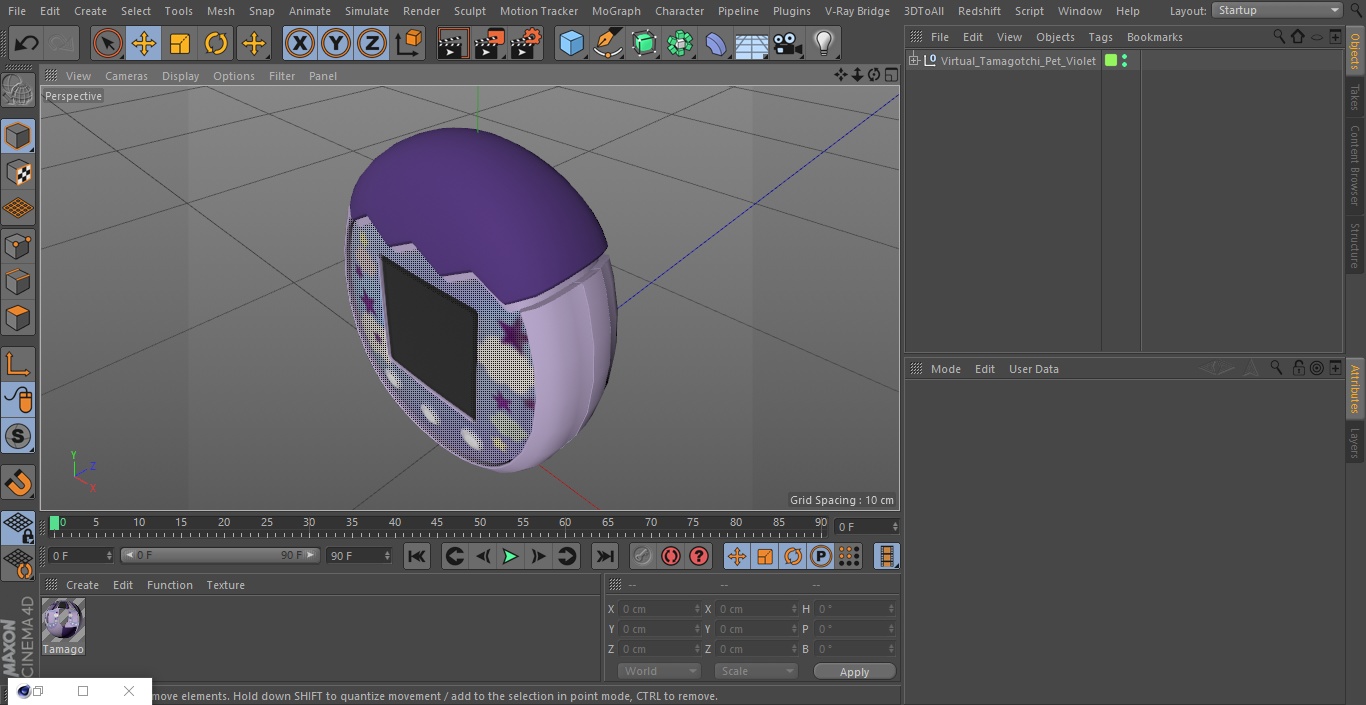Click the Make Editable icon
This screenshot has width=1366, height=705.
click(18, 92)
